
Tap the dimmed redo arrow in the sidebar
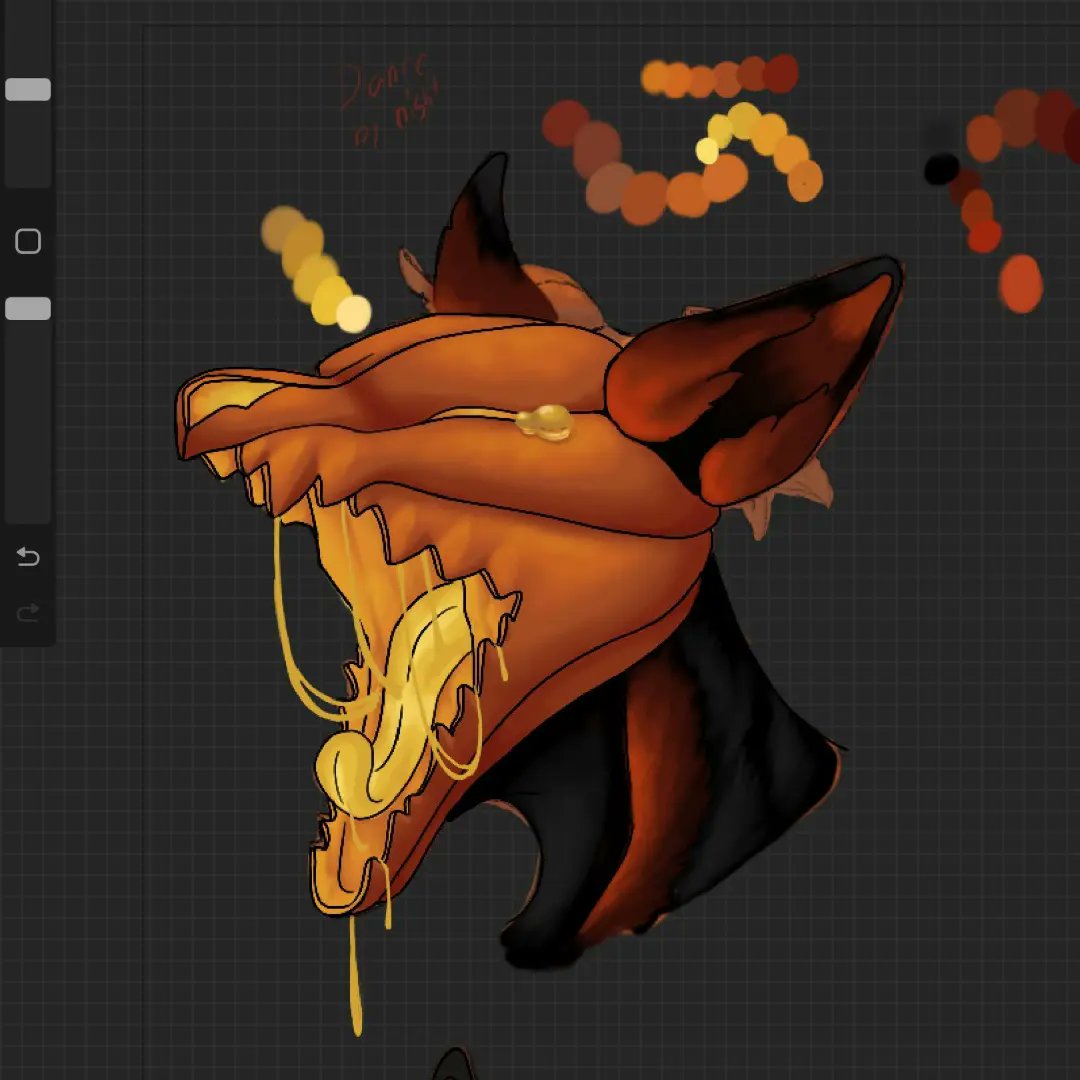coord(28,612)
